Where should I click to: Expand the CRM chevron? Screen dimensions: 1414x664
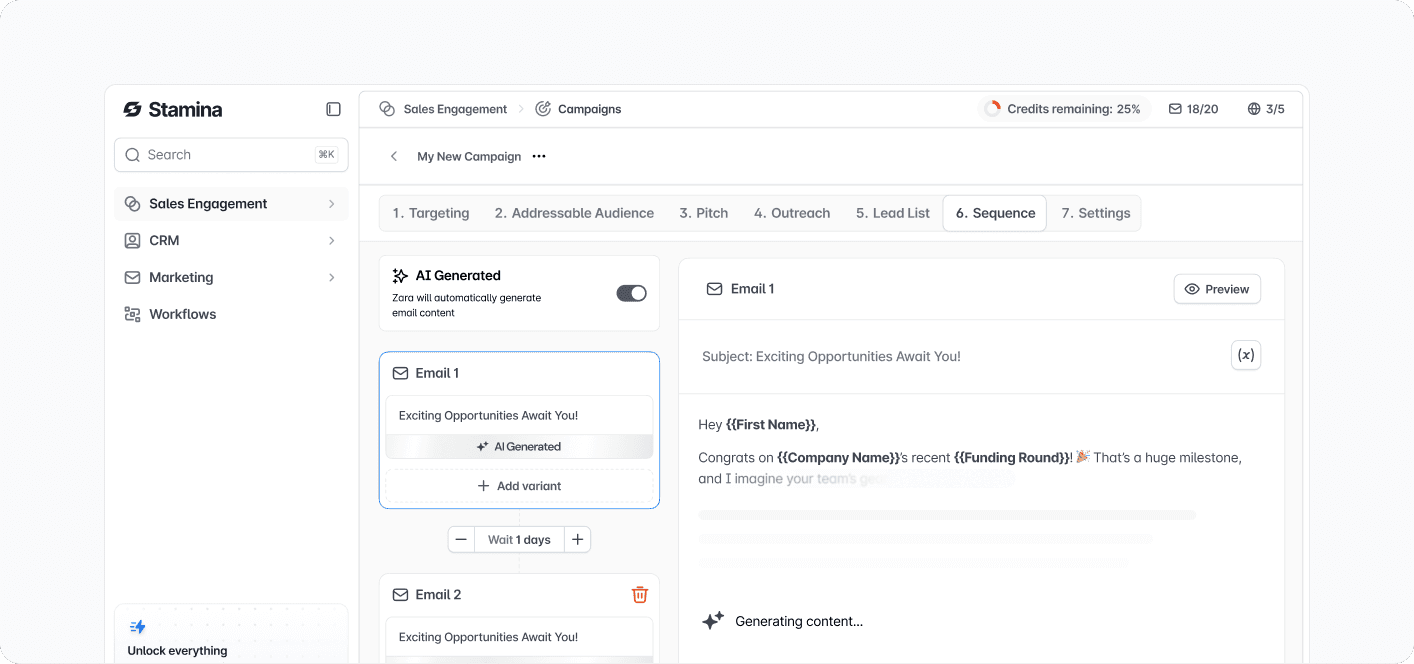coord(331,241)
